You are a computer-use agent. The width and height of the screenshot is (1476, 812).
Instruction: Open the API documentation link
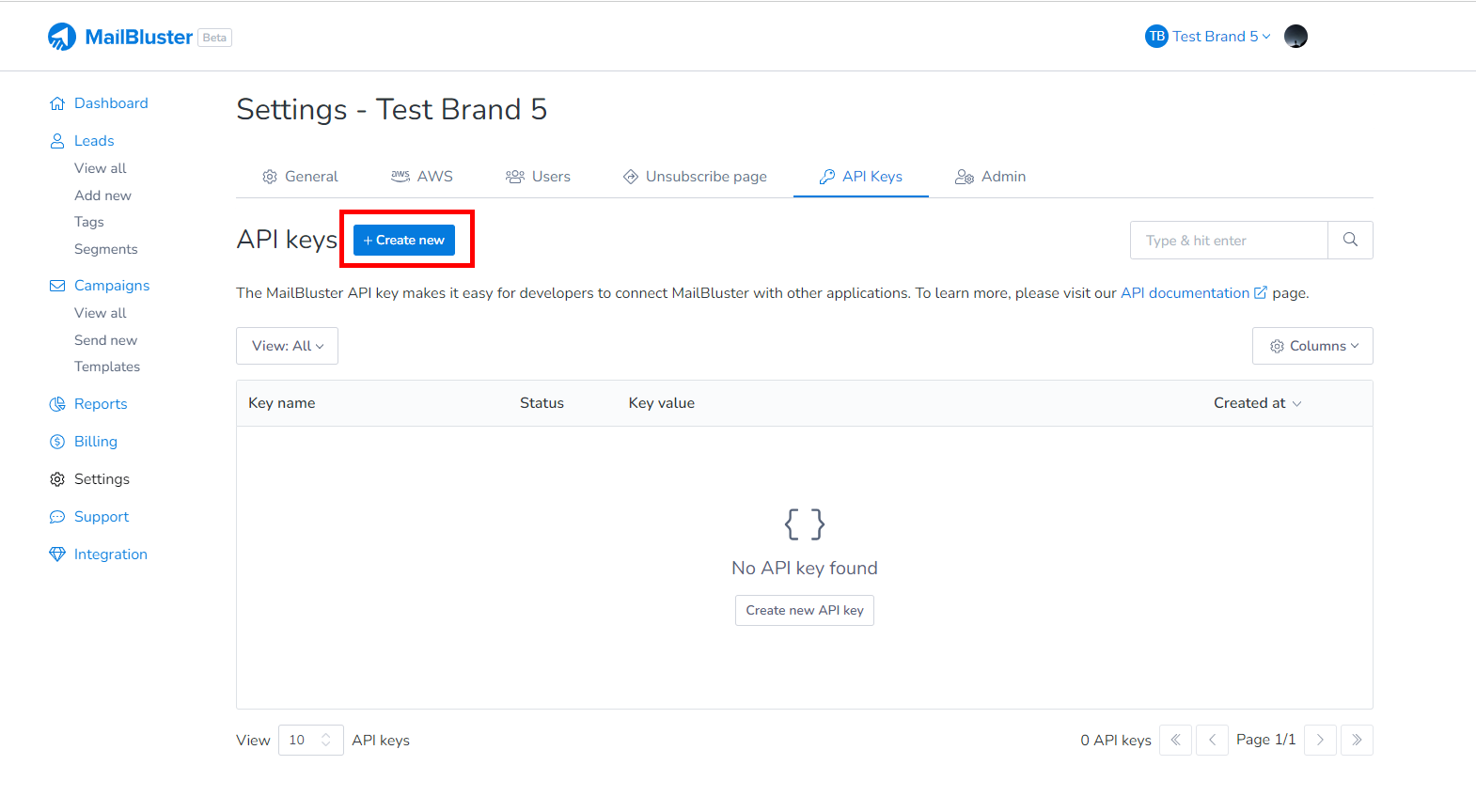click(1185, 293)
